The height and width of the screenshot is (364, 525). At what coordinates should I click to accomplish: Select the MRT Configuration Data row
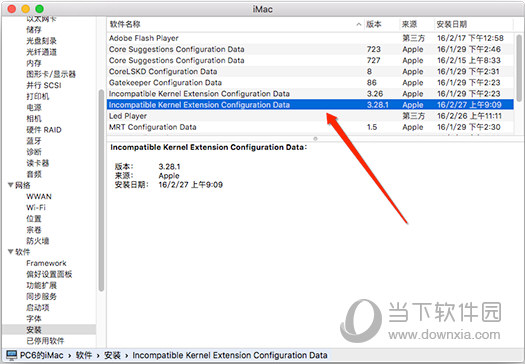[310, 127]
